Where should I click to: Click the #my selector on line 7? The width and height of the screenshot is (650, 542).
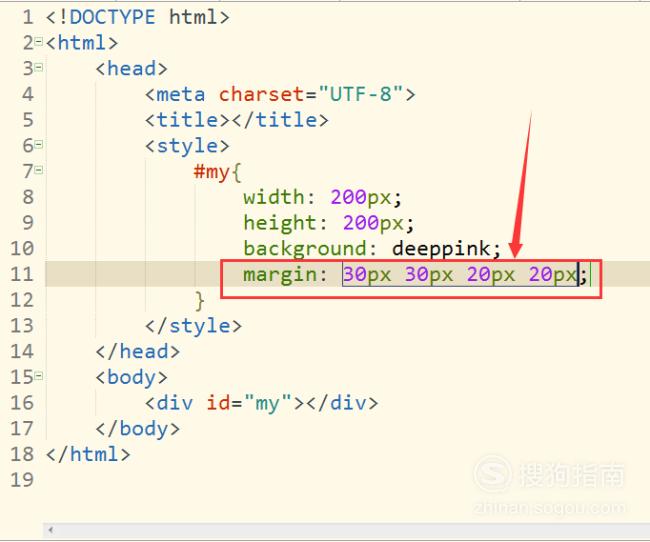[211, 172]
